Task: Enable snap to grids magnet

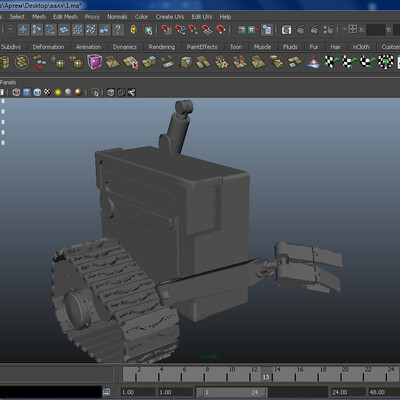Action: coord(166,30)
